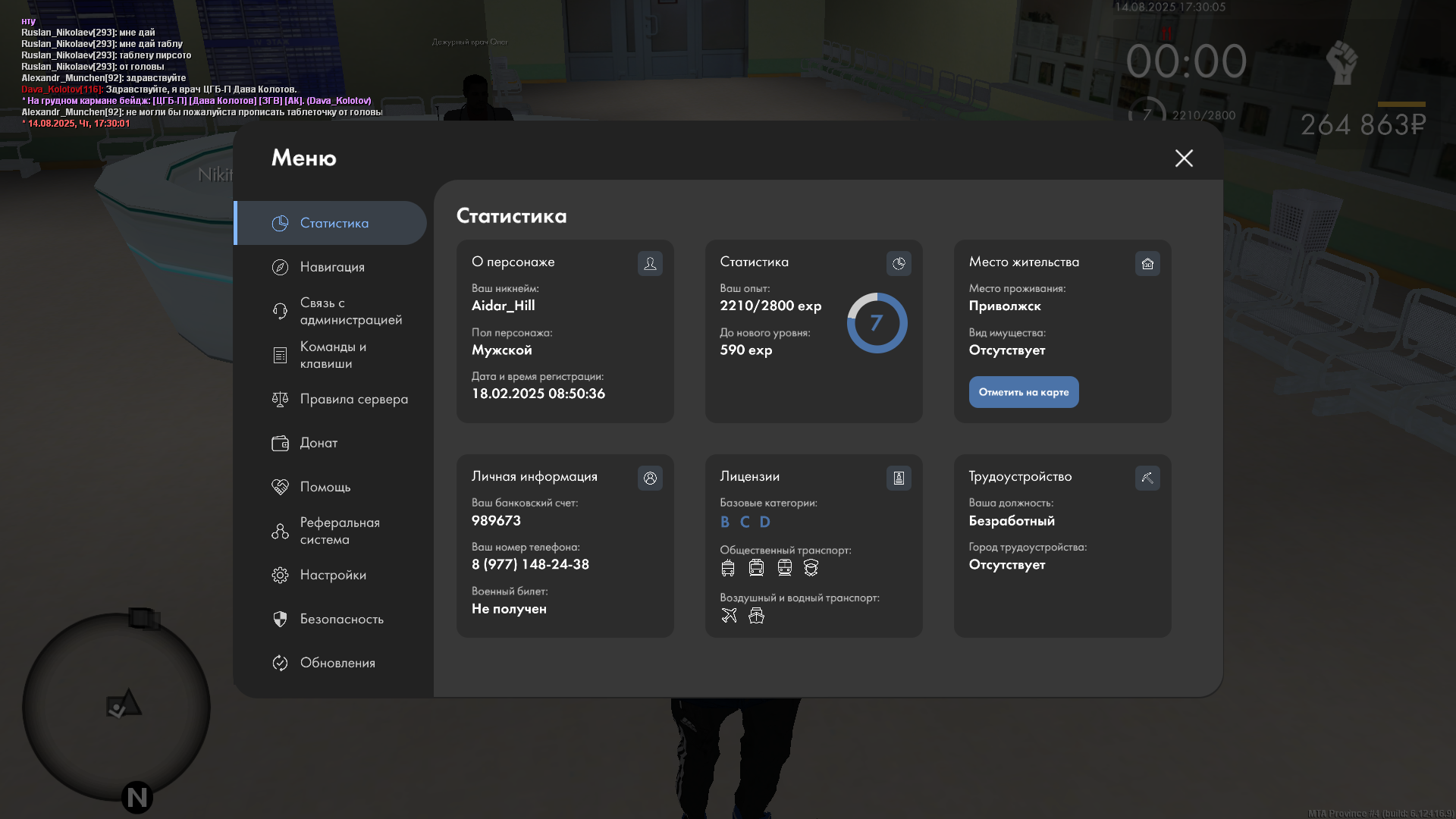Click the house icon in Место жительства card

(x=1147, y=263)
